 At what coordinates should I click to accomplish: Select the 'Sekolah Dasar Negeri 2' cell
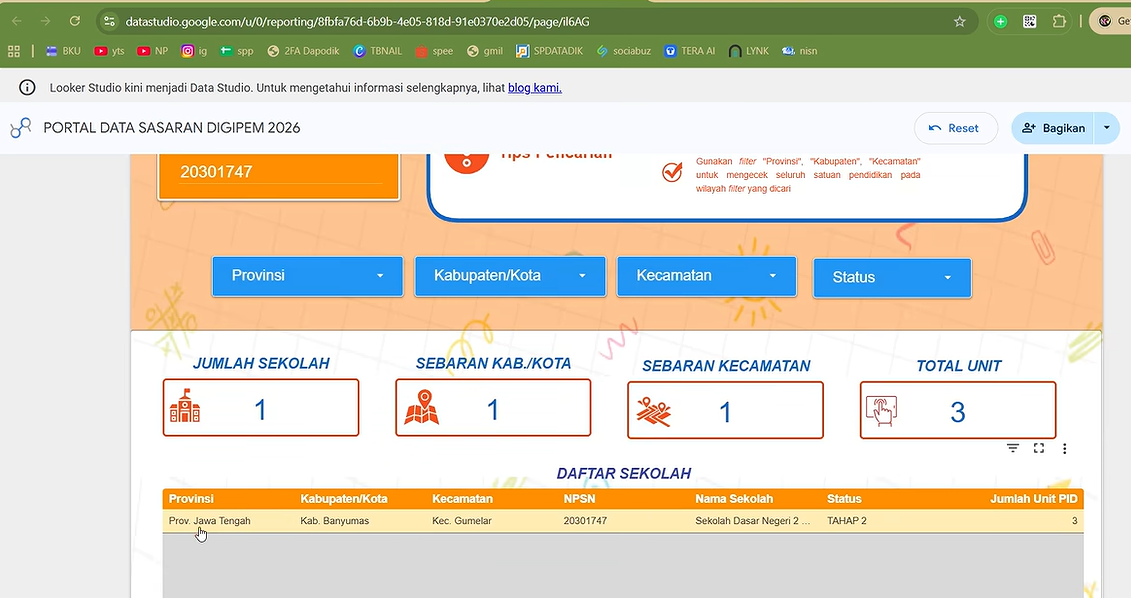752,521
